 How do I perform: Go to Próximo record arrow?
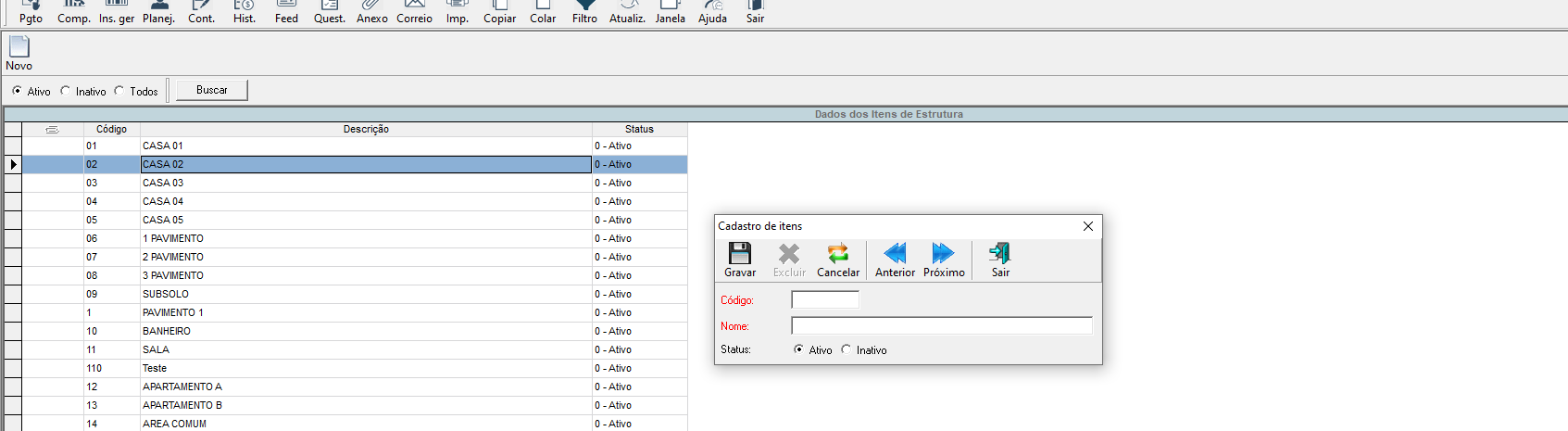[x=943, y=254]
